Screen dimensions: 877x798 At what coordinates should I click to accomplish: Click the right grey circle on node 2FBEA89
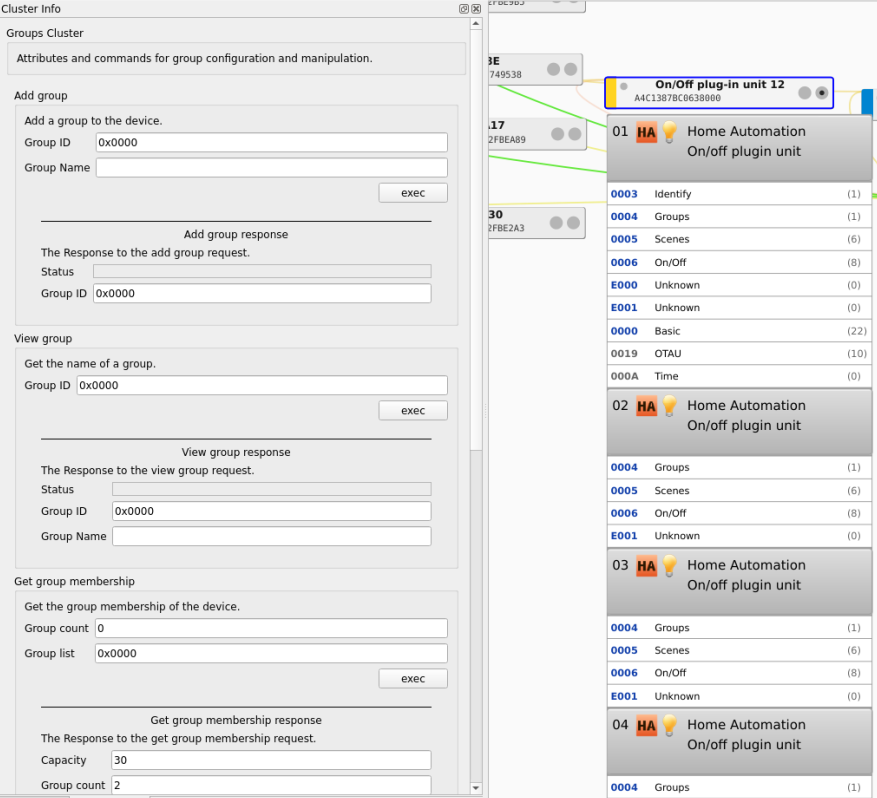point(574,134)
